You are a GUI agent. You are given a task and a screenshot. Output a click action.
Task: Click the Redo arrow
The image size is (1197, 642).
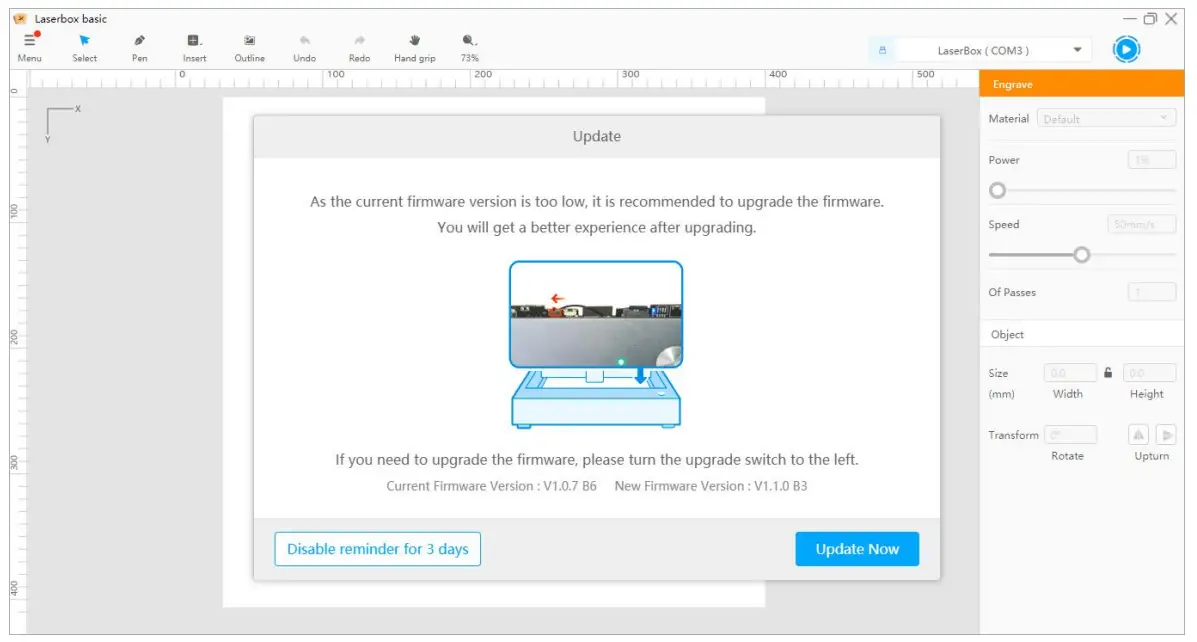click(x=360, y=40)
